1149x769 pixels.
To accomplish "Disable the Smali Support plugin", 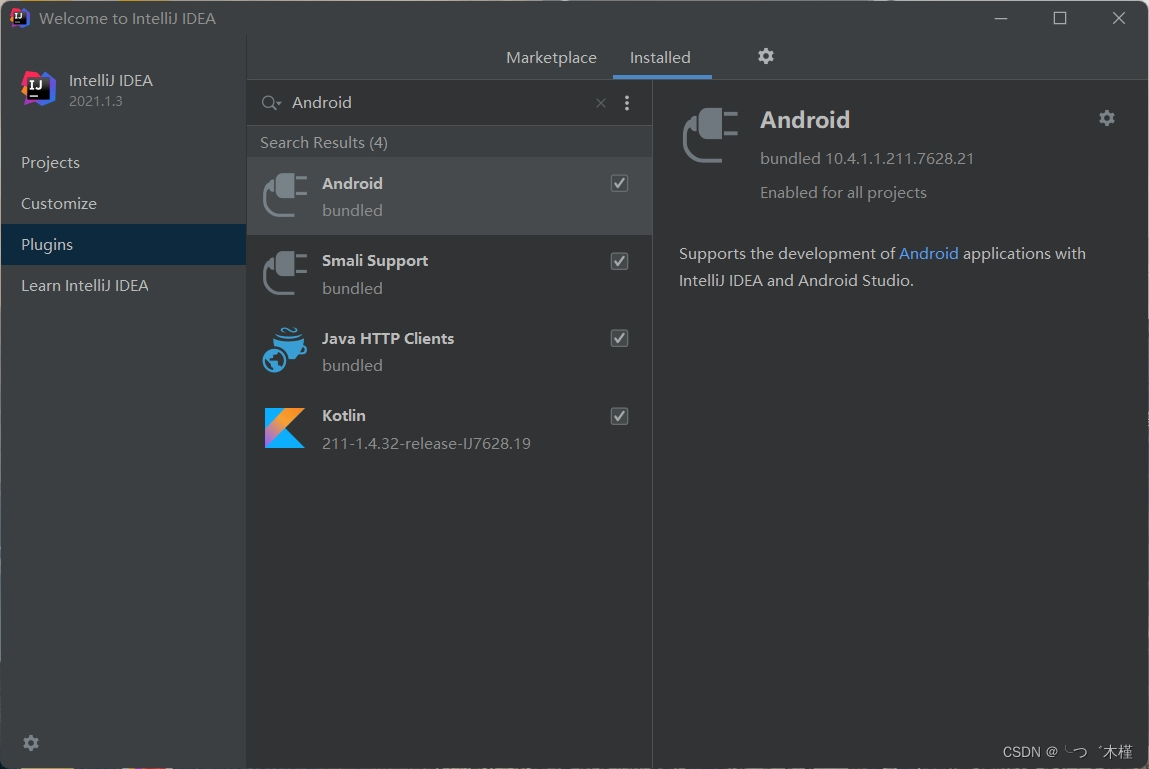I will 619,260.
